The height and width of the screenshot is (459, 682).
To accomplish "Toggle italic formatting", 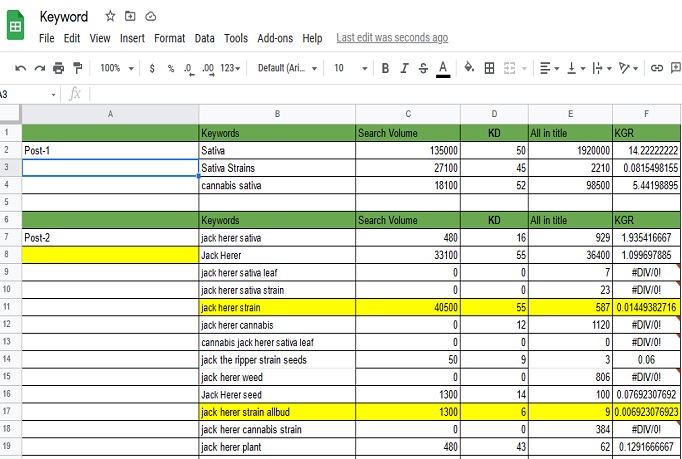I will click(404, 68).
